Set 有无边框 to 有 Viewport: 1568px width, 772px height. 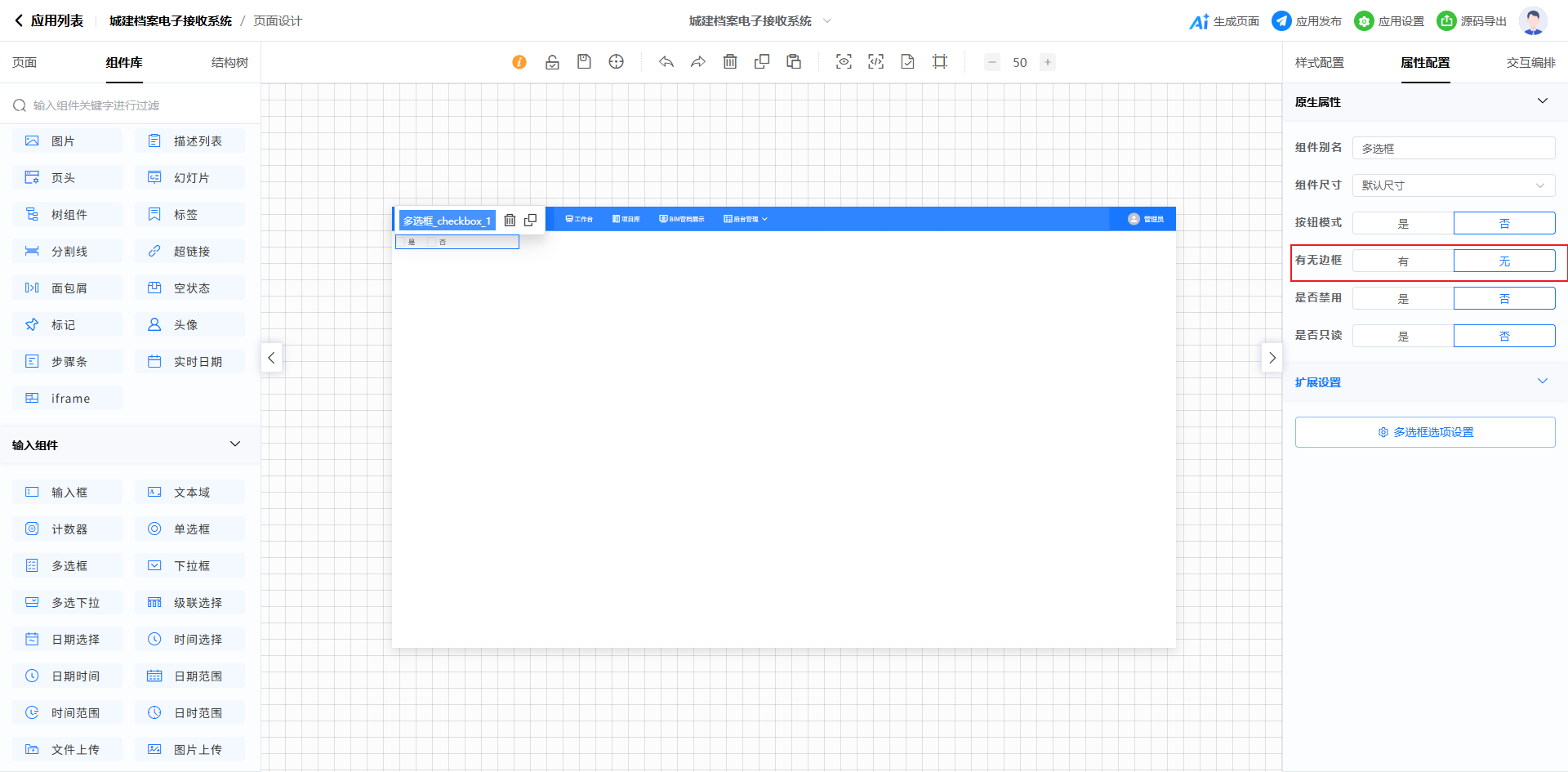coord(1402,261)
